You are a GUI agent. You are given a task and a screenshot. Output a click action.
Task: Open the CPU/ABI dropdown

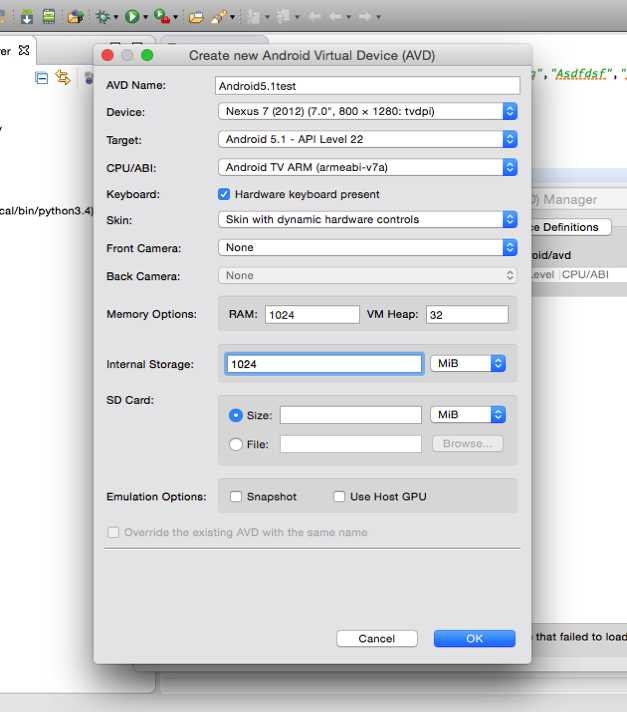[x=367, y=167]
